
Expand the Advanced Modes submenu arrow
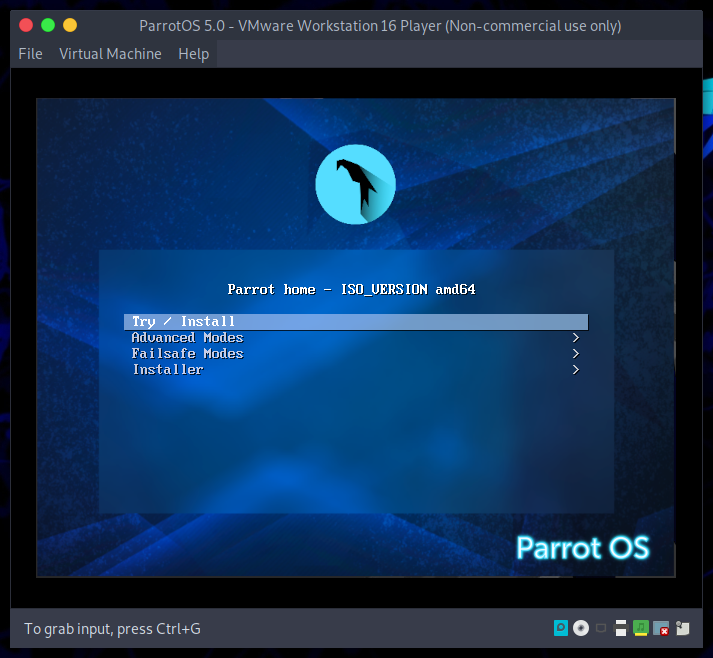click(576, 338)
